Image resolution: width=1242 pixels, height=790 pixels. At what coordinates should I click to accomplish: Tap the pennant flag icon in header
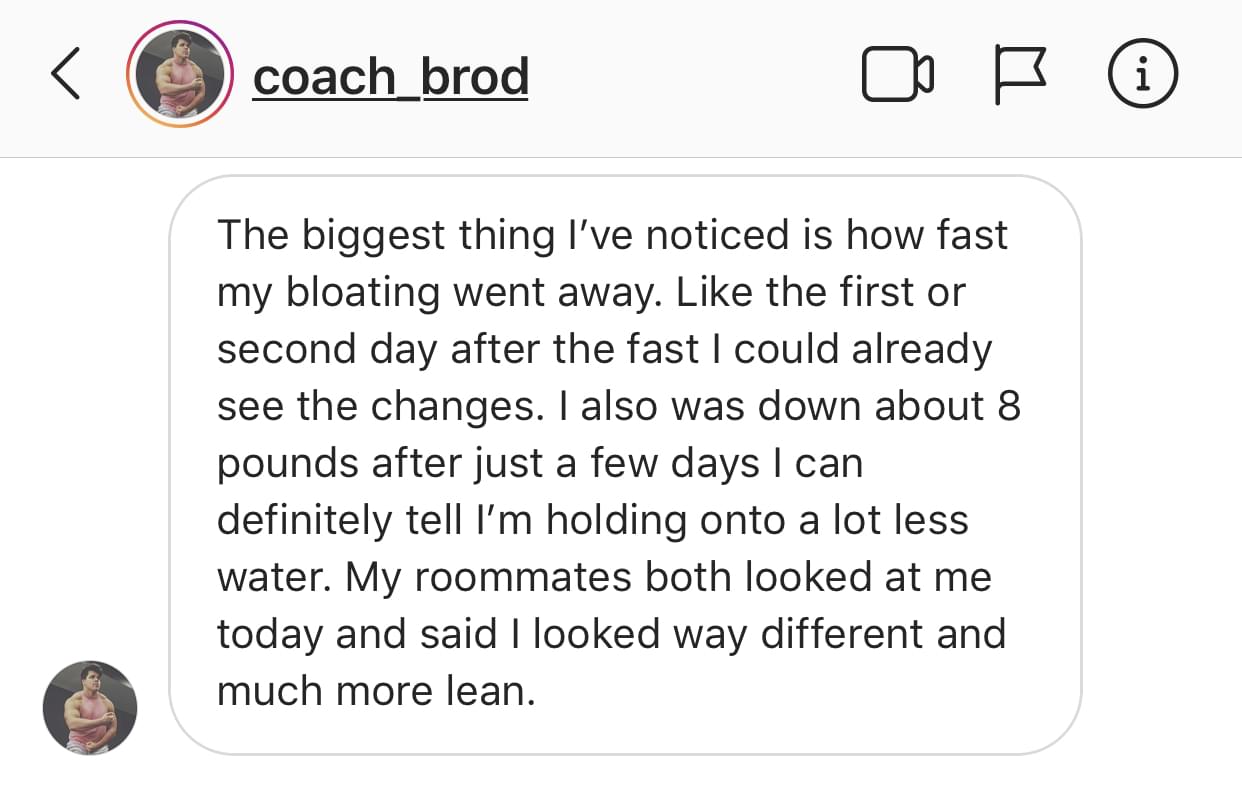coord(1018,76)
